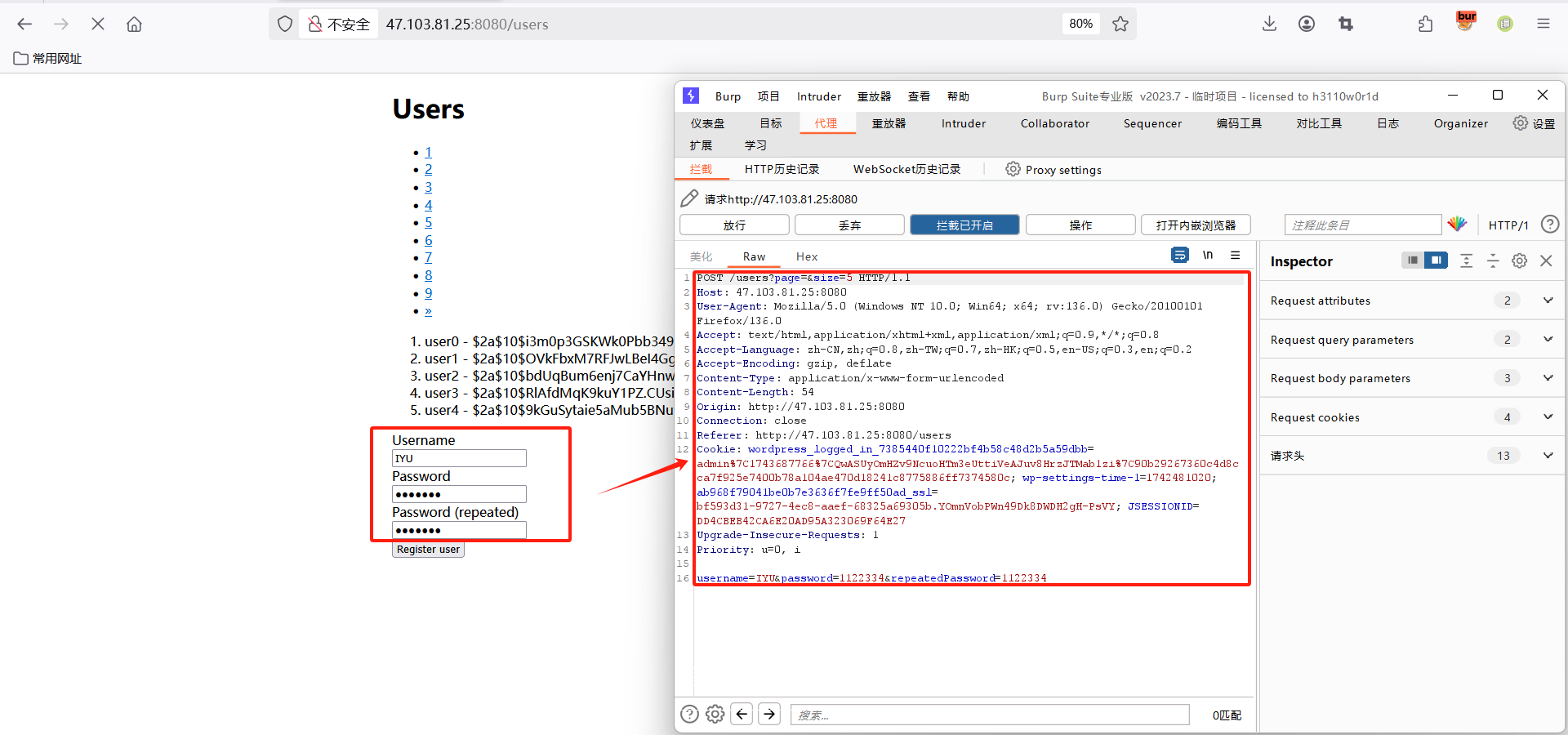This screenshot has width=1568, height=735.
Task: Expand all Inspector sections icon
Action: click(1467, 261)
